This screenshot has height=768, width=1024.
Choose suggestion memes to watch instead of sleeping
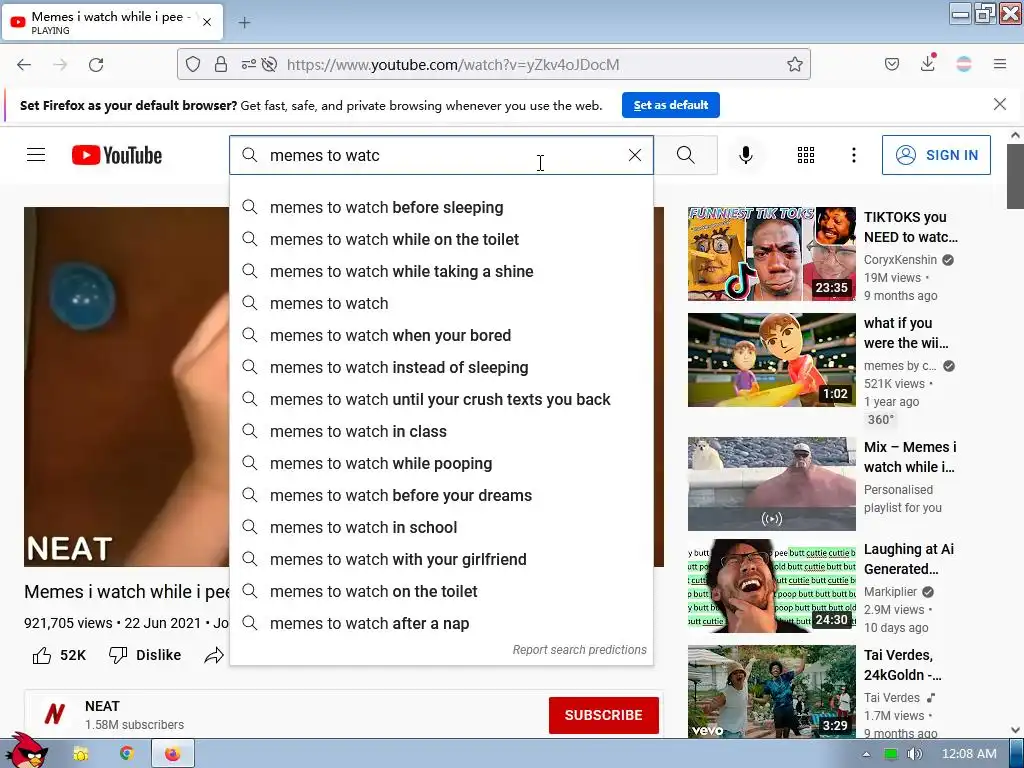tap(441, 367)
